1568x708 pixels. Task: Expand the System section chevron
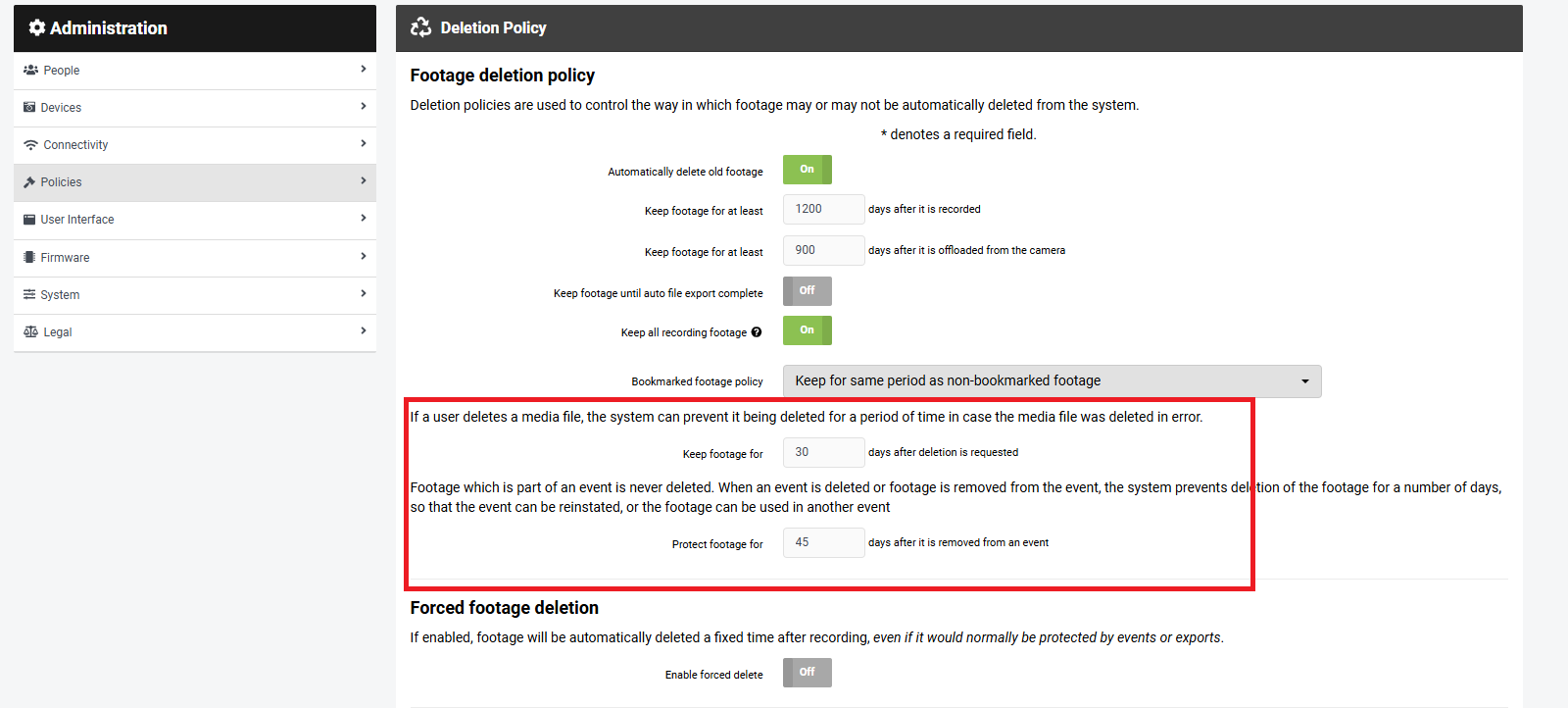click(x=364, y=293)
